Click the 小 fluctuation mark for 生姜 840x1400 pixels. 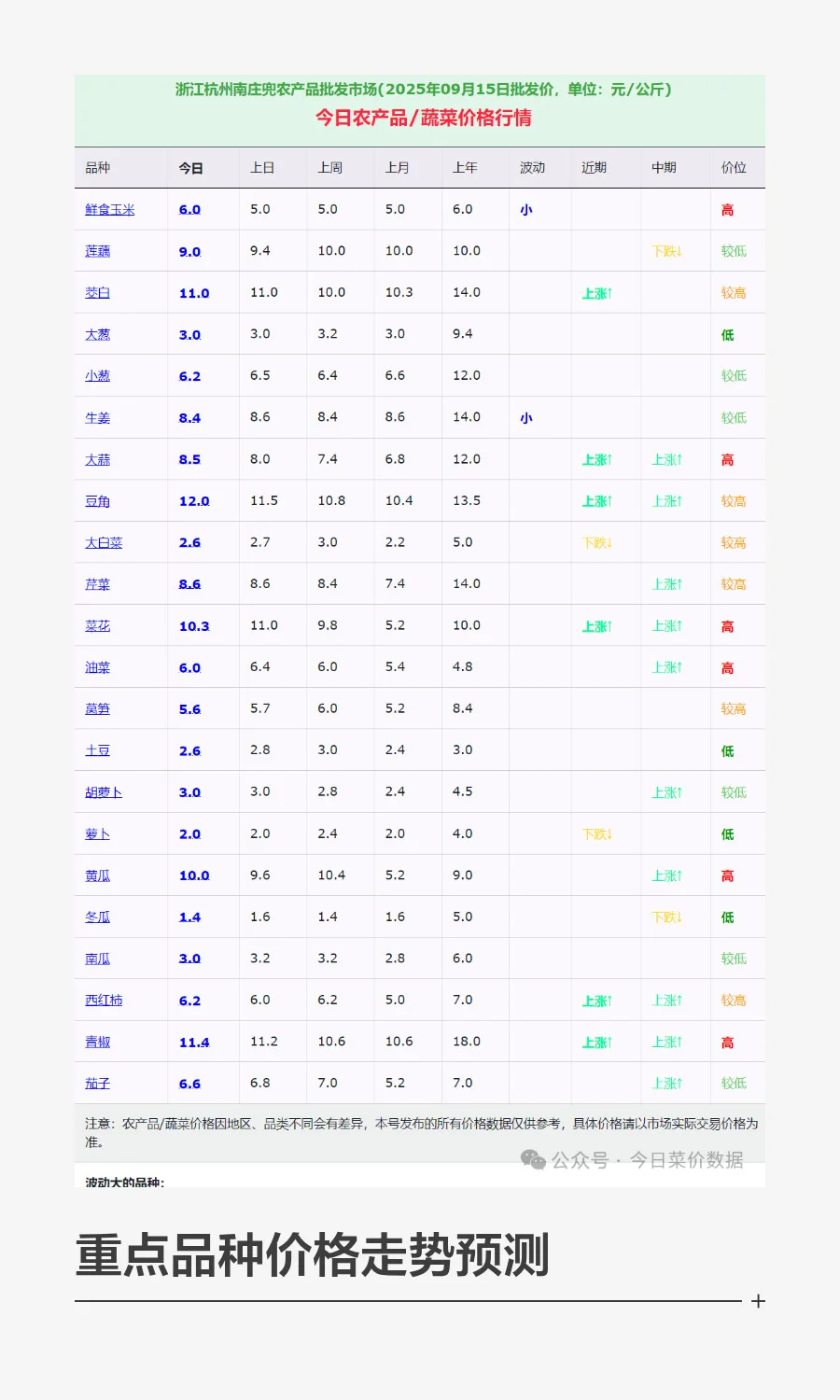(x=526, y=418)
